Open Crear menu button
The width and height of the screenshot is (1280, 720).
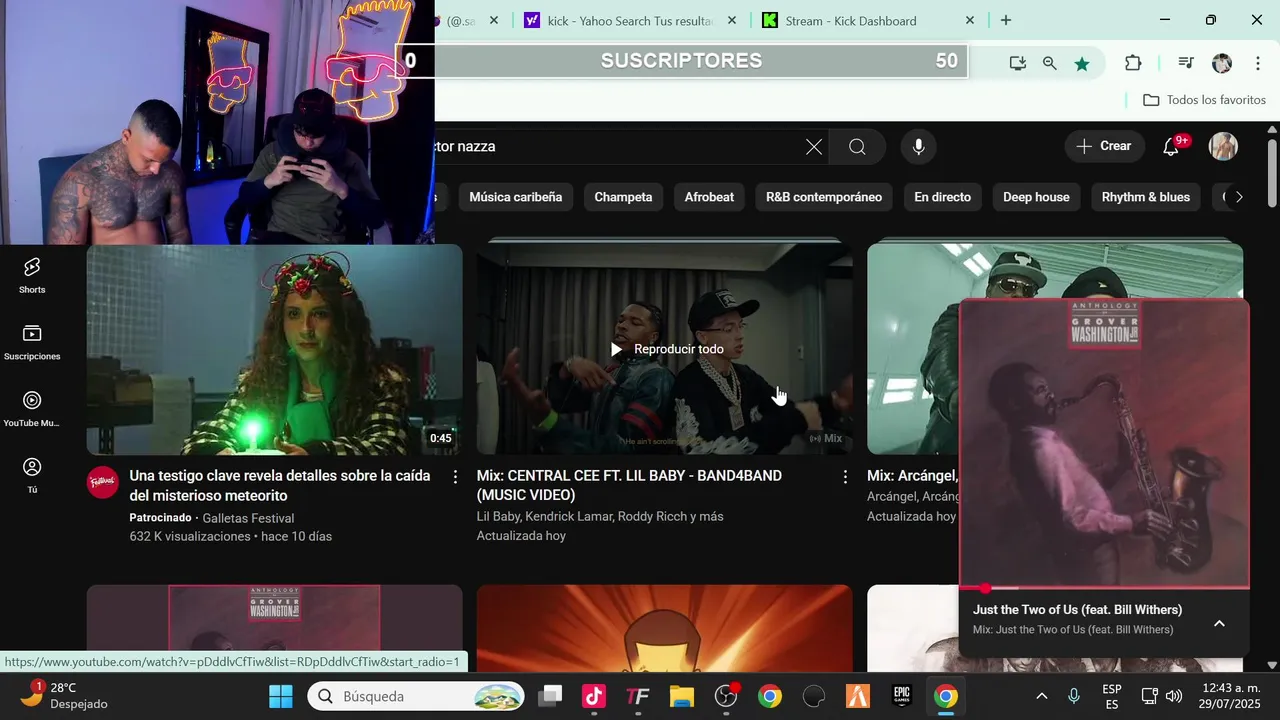(1104, 146)
